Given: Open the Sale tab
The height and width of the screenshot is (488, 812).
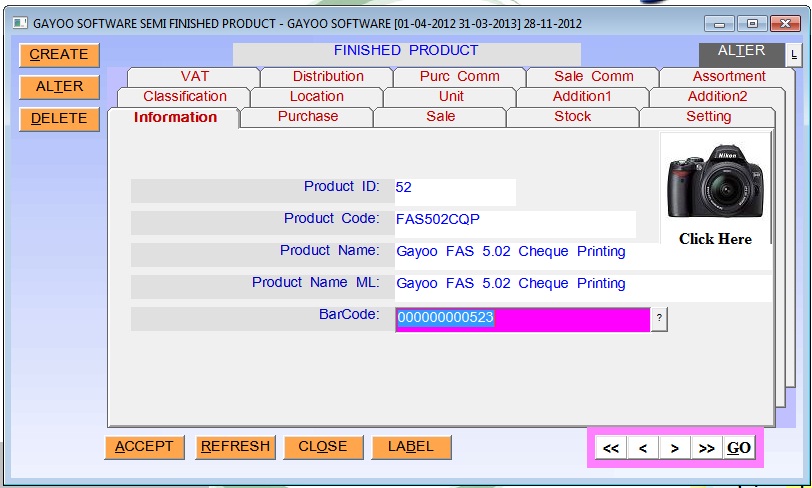Looking at the screenshot, I should click(440, 117).
